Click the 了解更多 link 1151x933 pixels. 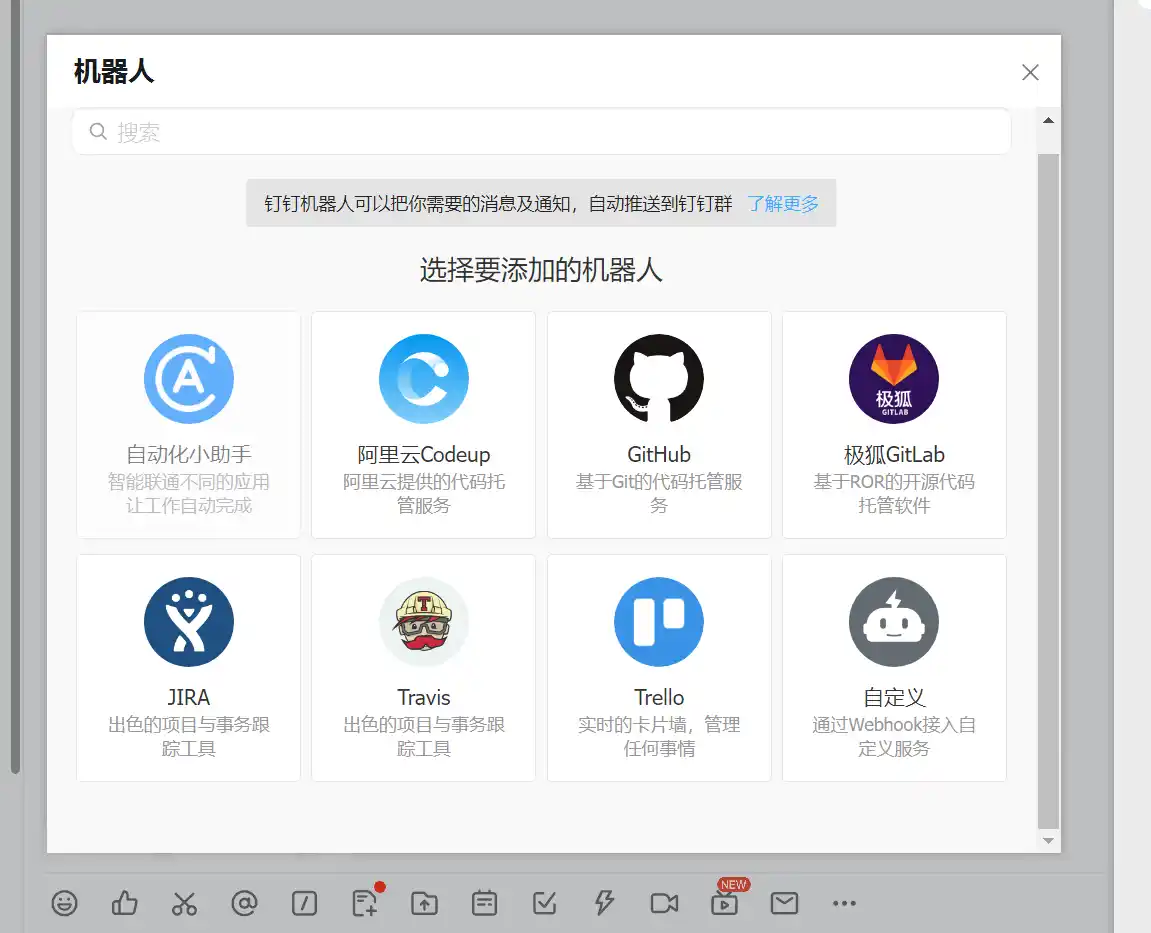[782, 204]
